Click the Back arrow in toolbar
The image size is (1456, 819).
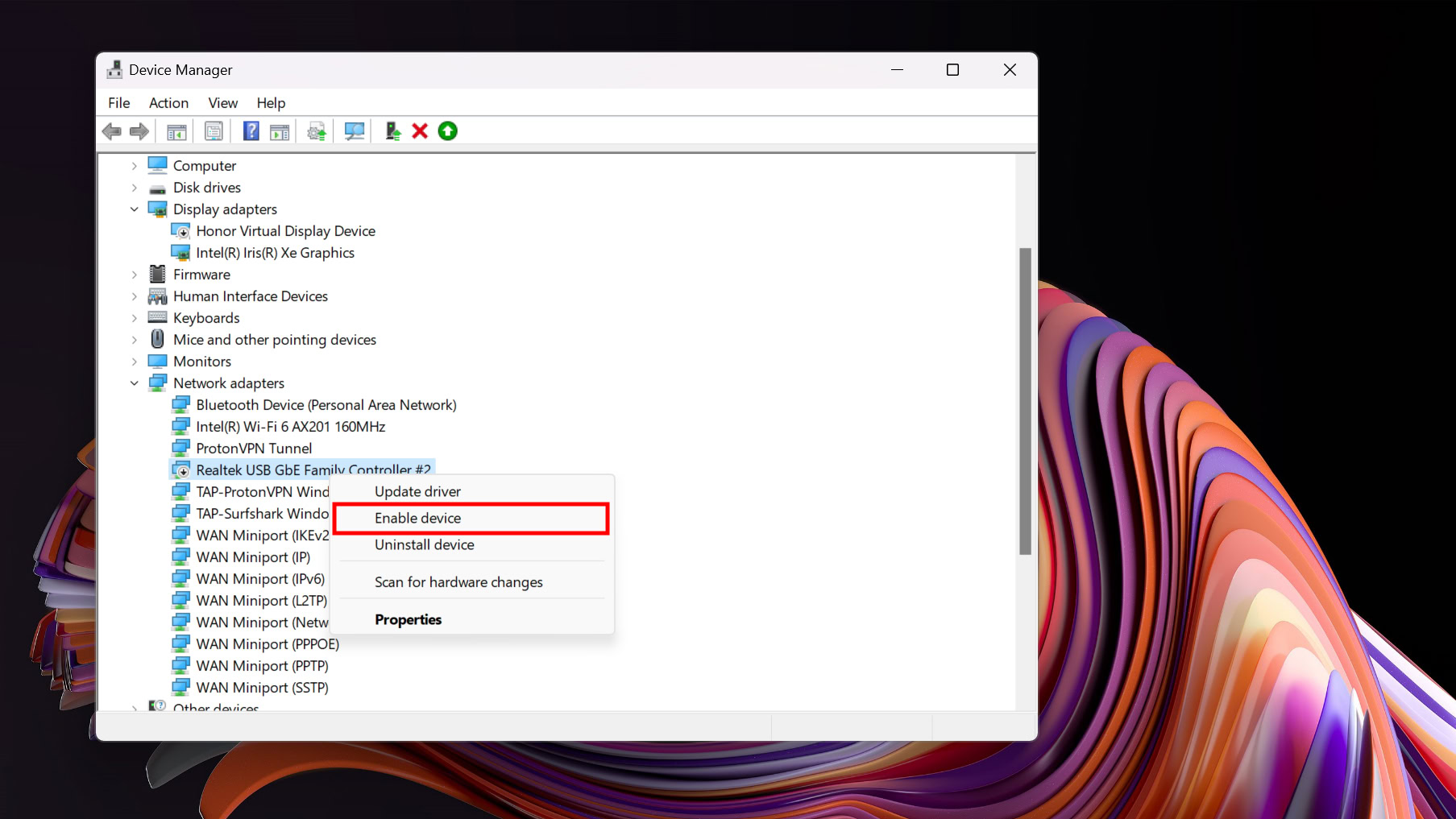click(x=112, y=131)
